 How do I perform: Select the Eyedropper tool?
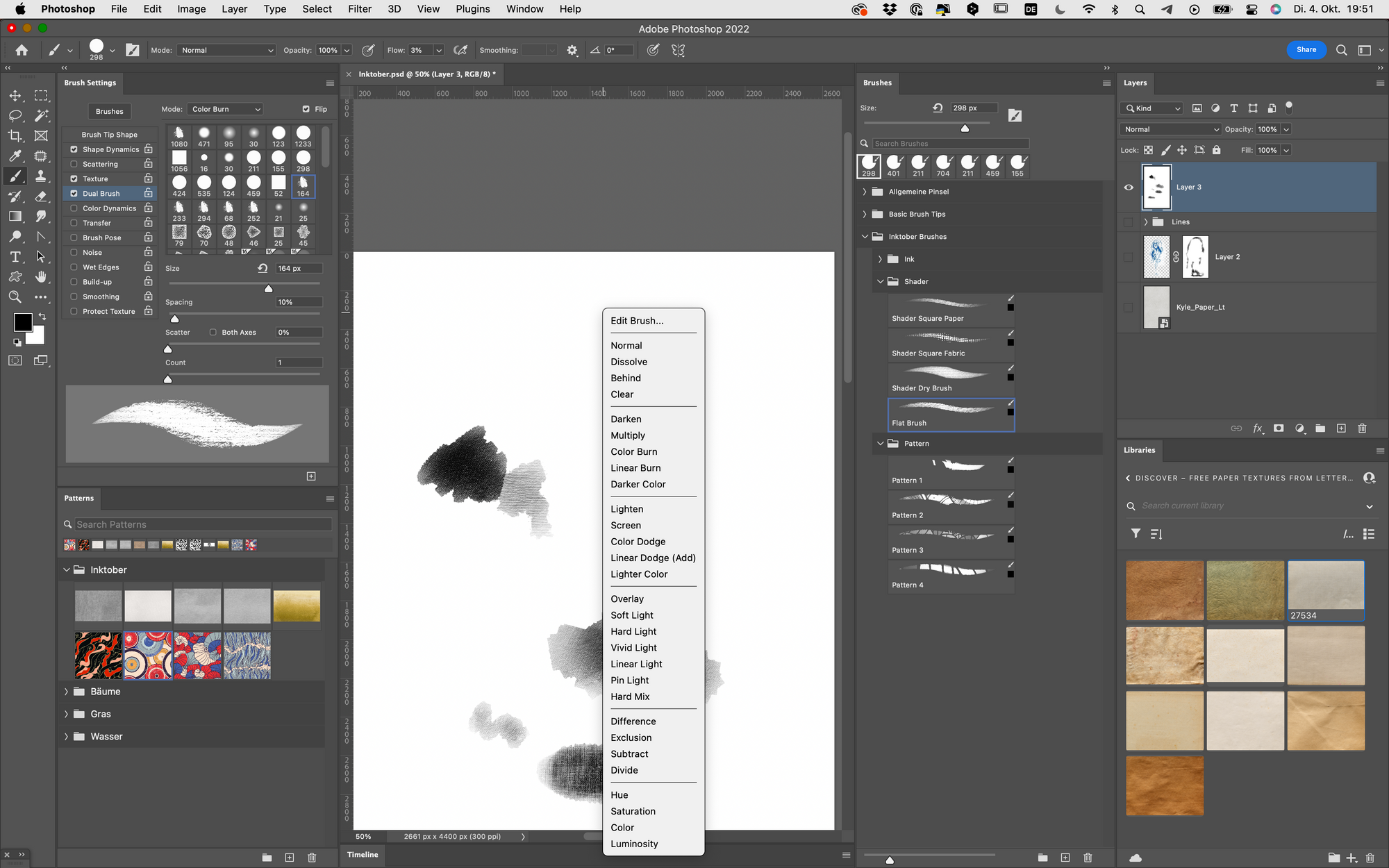(15, 156)
